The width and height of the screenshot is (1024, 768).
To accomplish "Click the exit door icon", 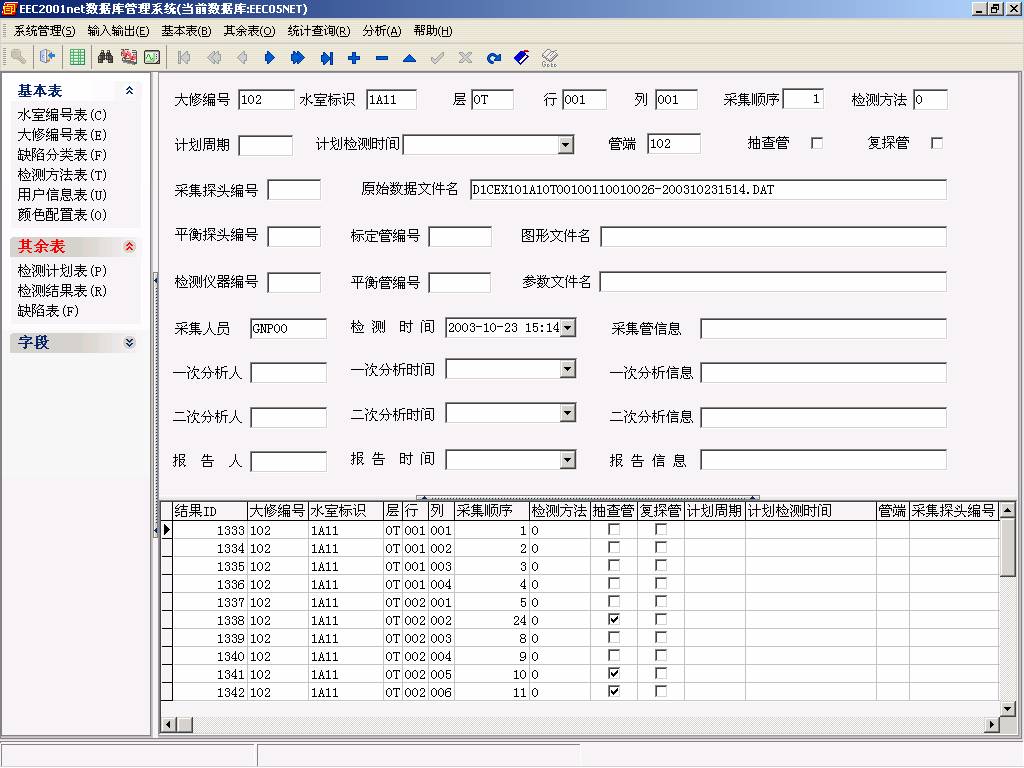I will 47,57.
